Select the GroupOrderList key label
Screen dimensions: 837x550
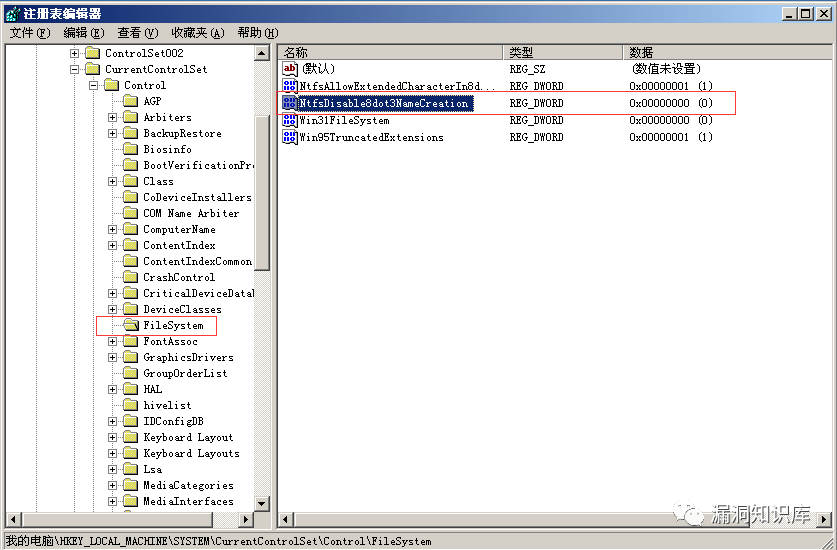pyautogui.click(x=185, y=373)
